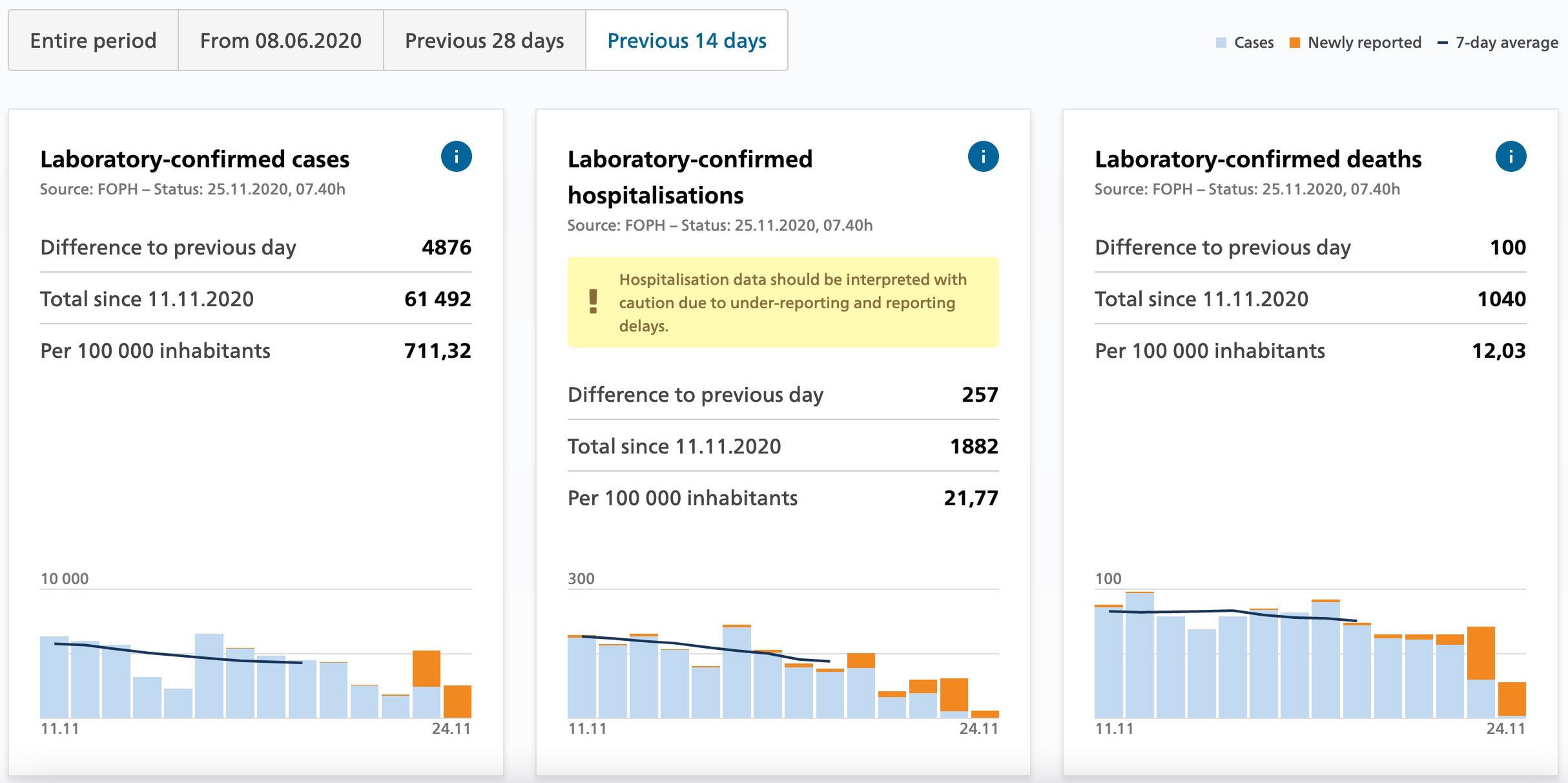Screen dimensions: 1568x783
Task: Click the Laboratory-confirmed deaths heading
Action: (x=1257, y=160)
